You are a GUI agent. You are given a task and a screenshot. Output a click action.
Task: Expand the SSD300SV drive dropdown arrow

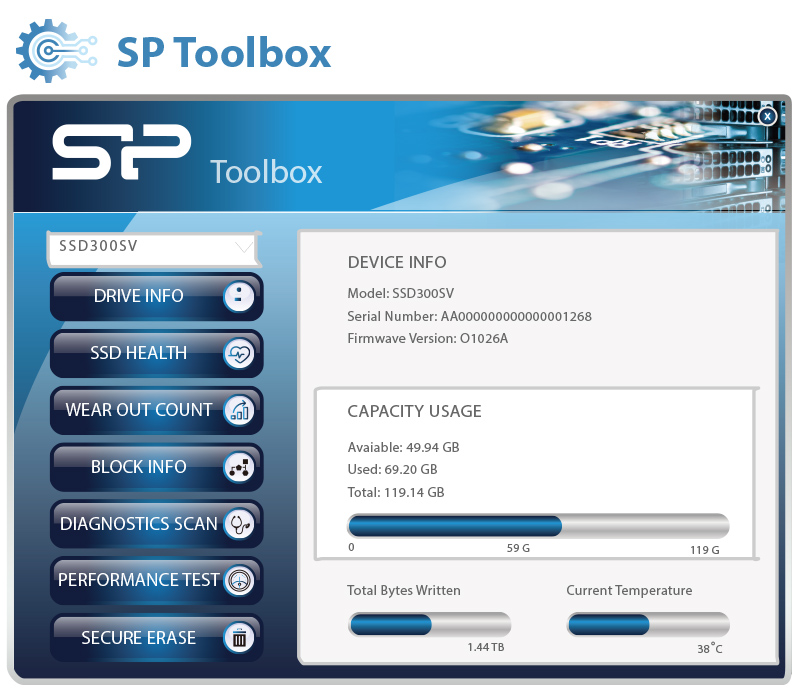point(244,248)
